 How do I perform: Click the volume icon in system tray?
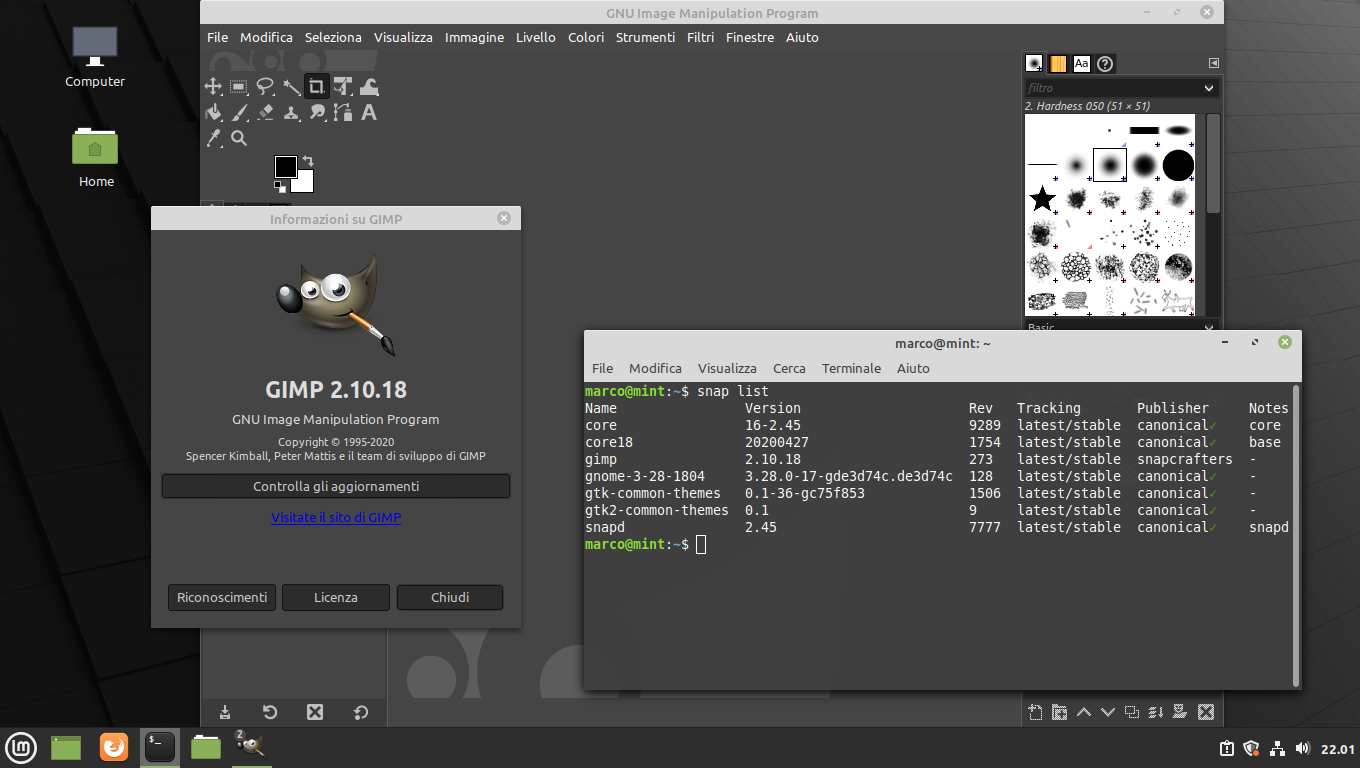tap(1302, 748)
